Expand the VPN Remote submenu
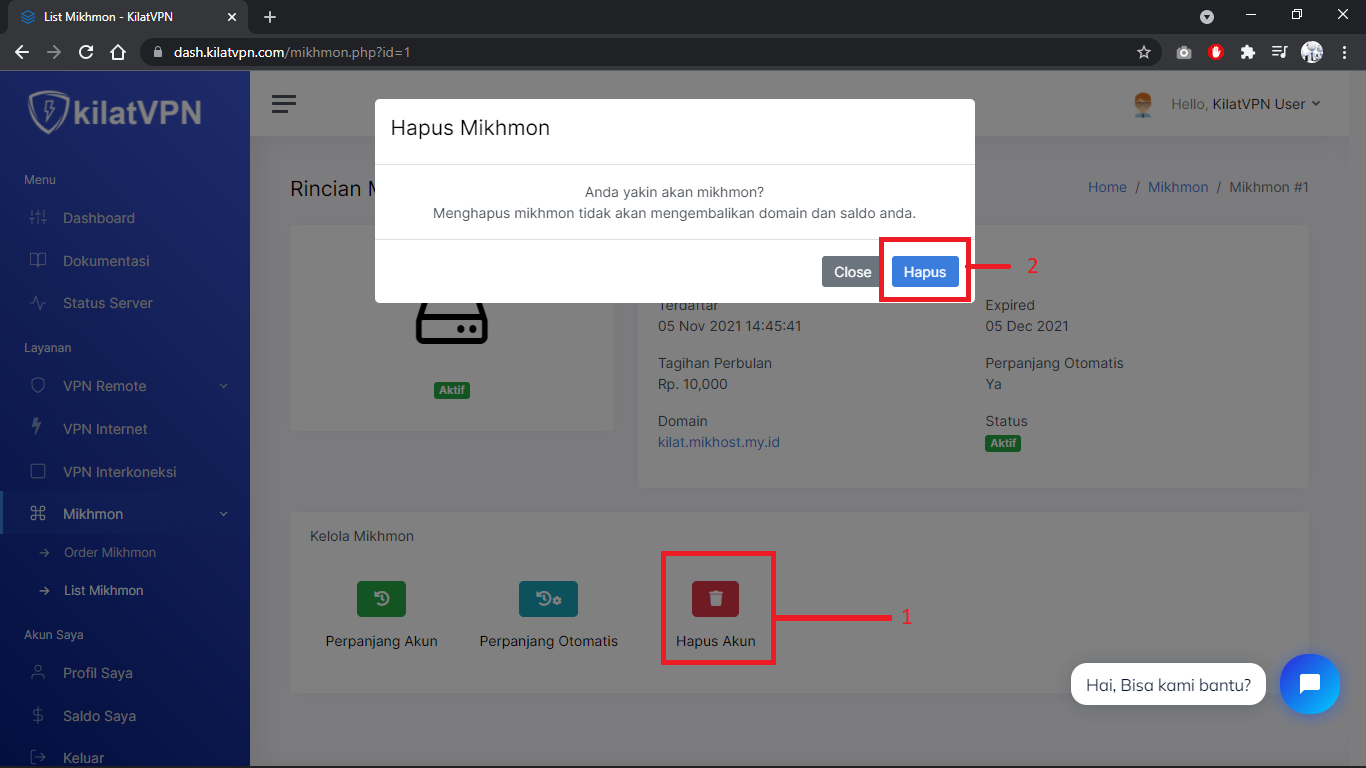1366x768 pixels. pos(125,386)
